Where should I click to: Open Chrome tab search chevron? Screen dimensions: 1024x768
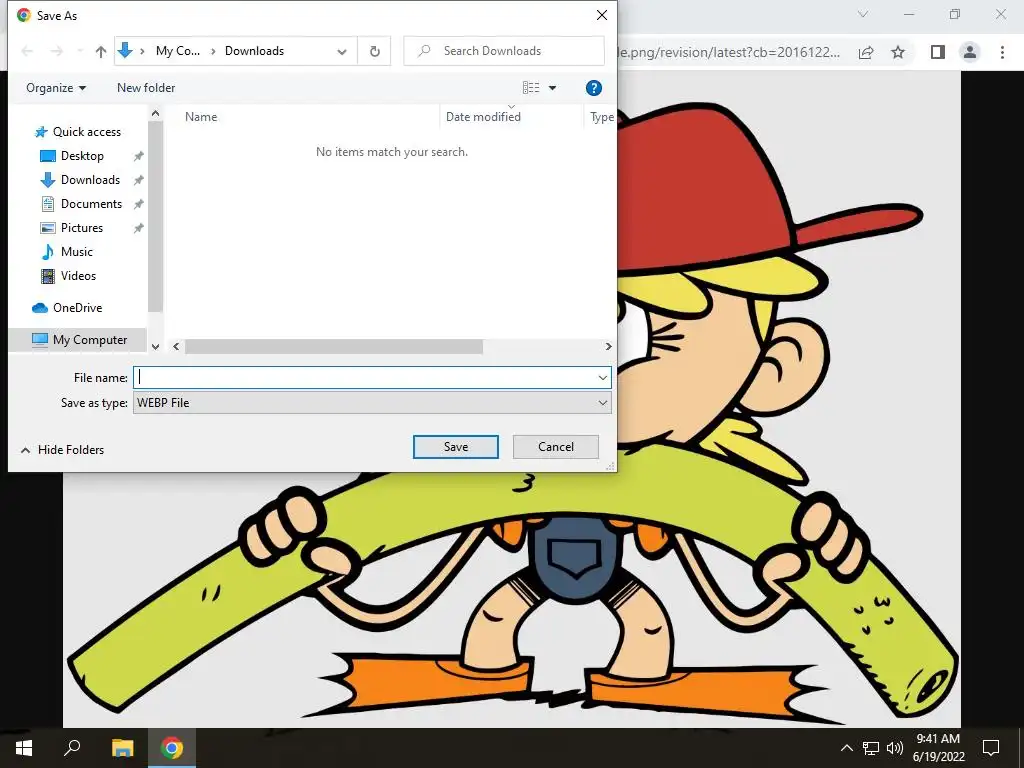coord(863,14)
